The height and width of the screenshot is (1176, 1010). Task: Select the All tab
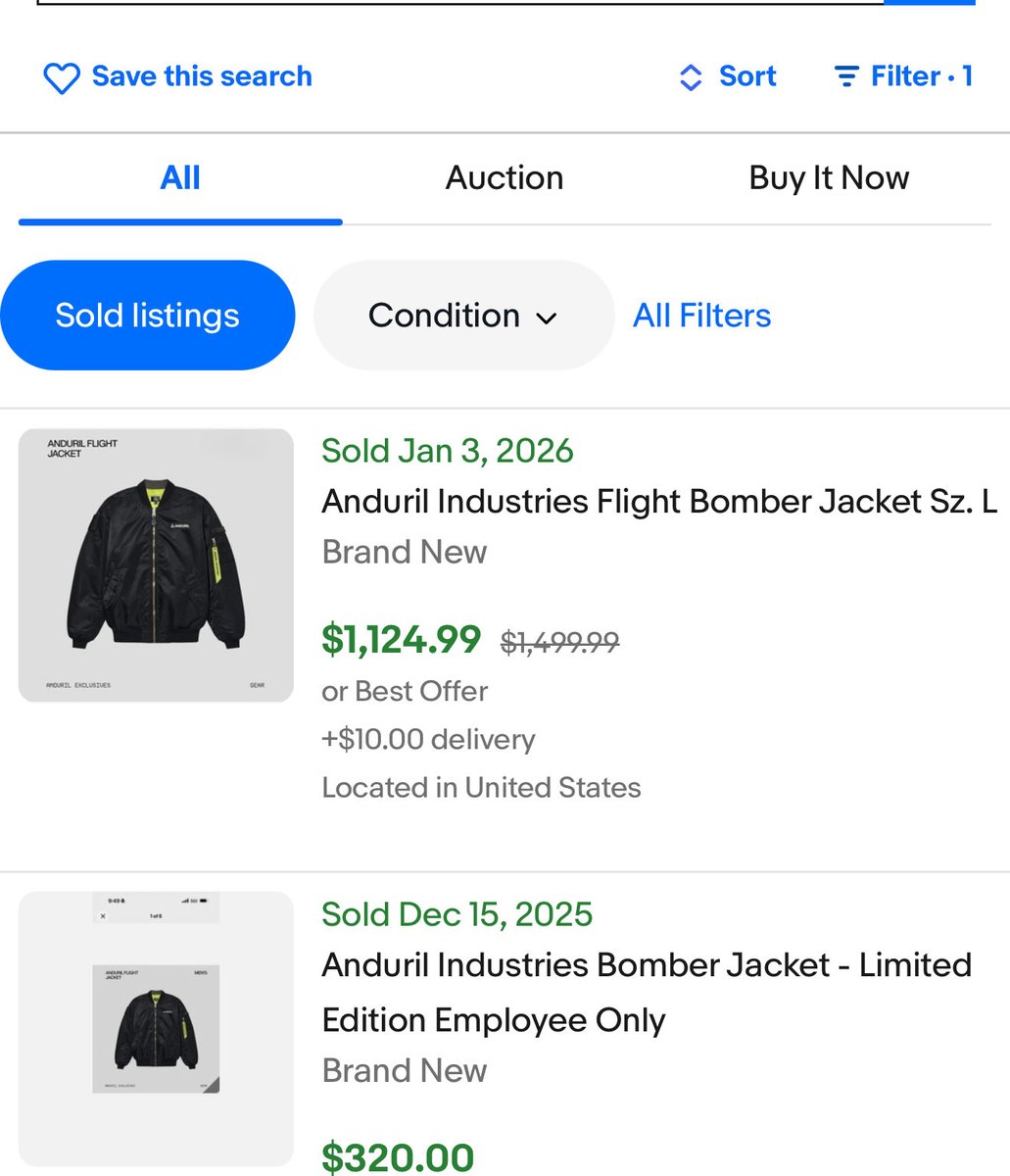click(x=180, y=178)
